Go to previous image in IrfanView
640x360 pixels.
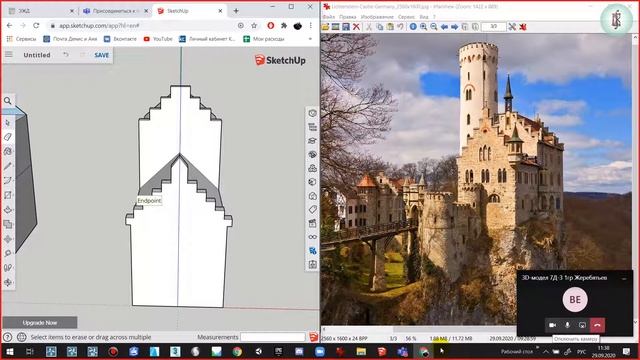pos(444,27)
